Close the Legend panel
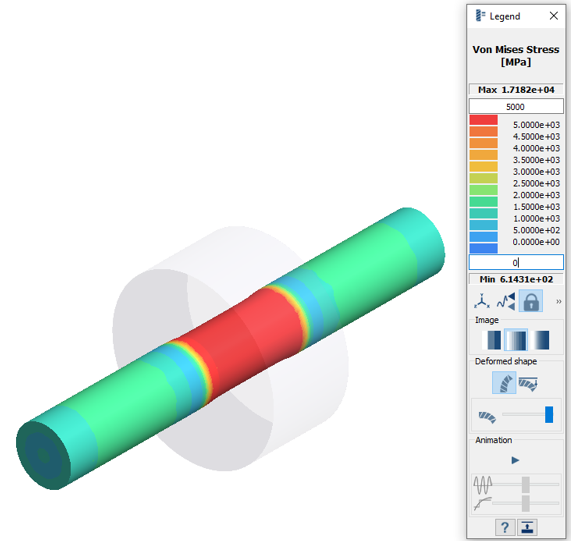 pyautogui.click(x=554, y=16)
